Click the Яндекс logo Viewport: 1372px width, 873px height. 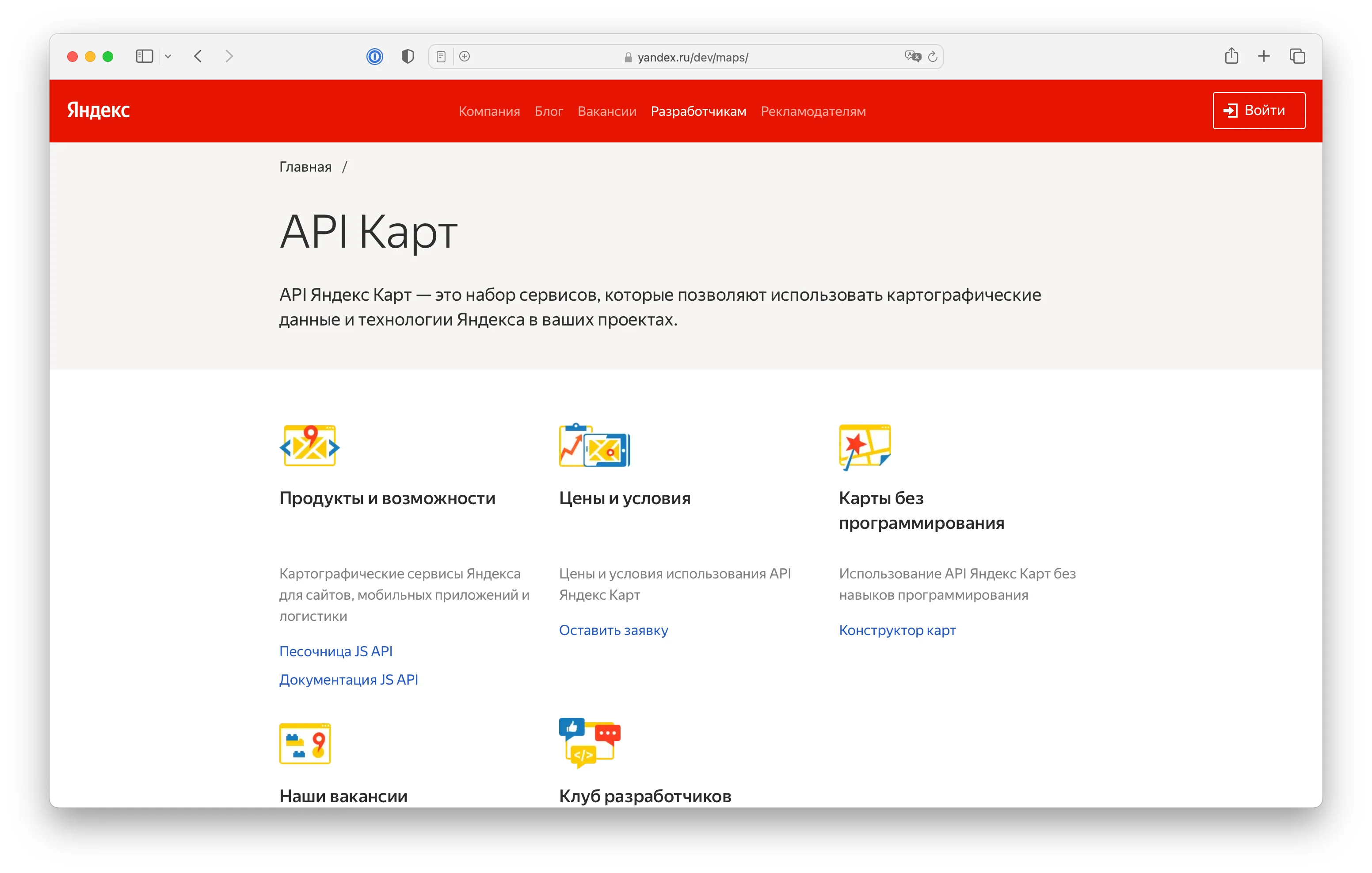[99, 111]
